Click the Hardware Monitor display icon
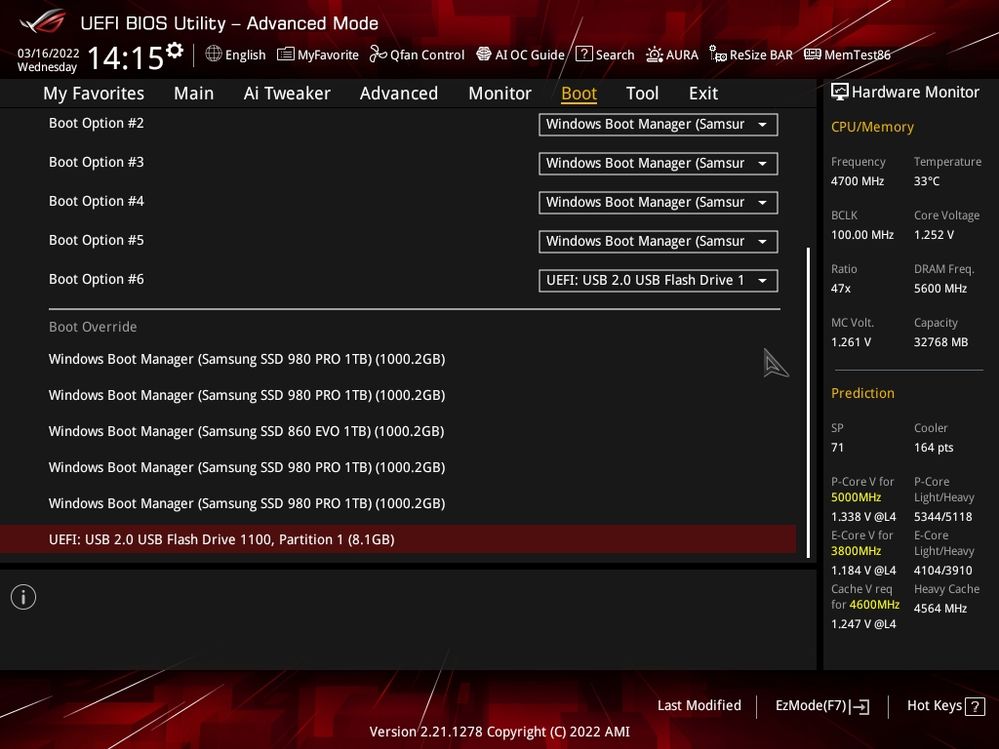This screenshot has height=749, width=999. tap(840, 92)
